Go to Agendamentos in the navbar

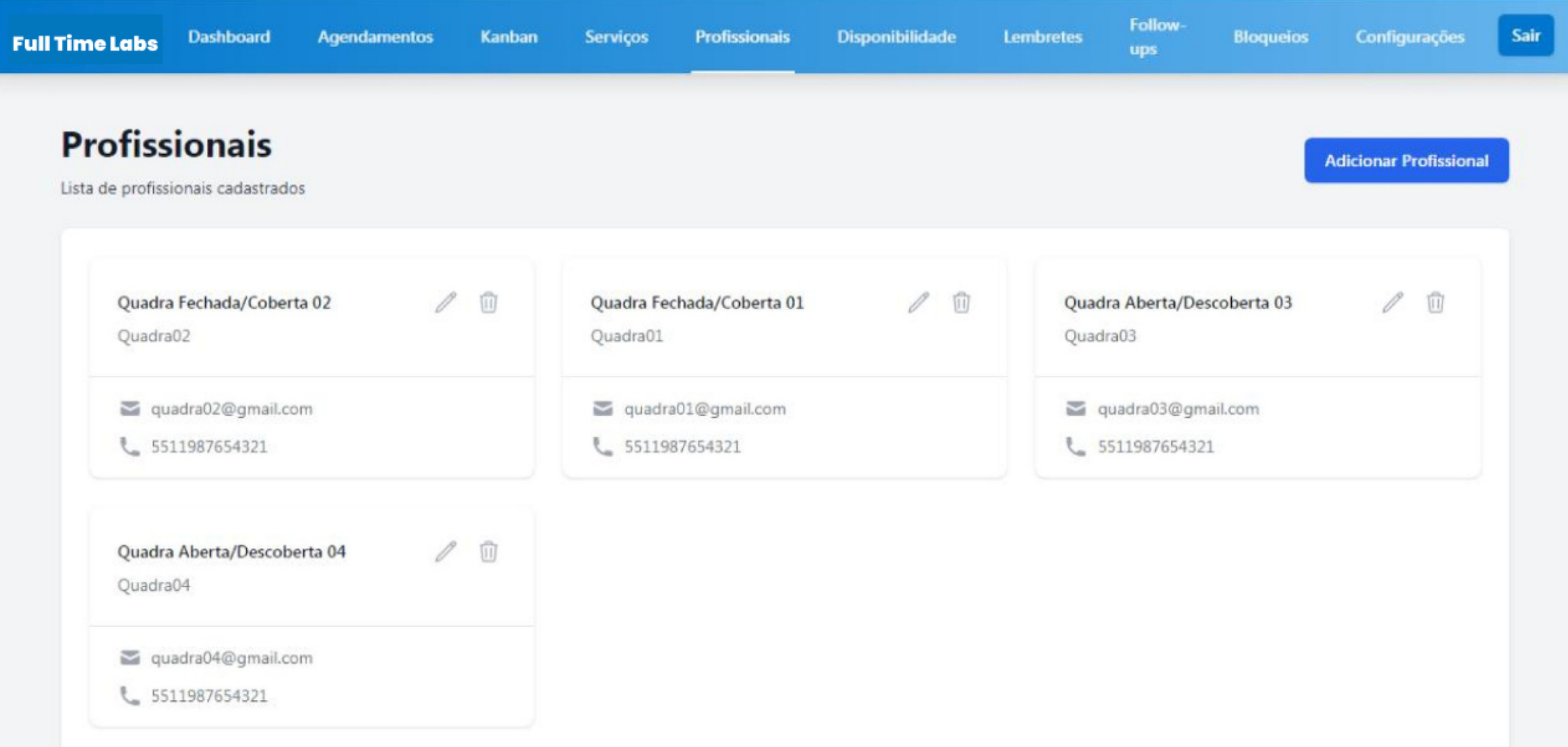[375, 37]
